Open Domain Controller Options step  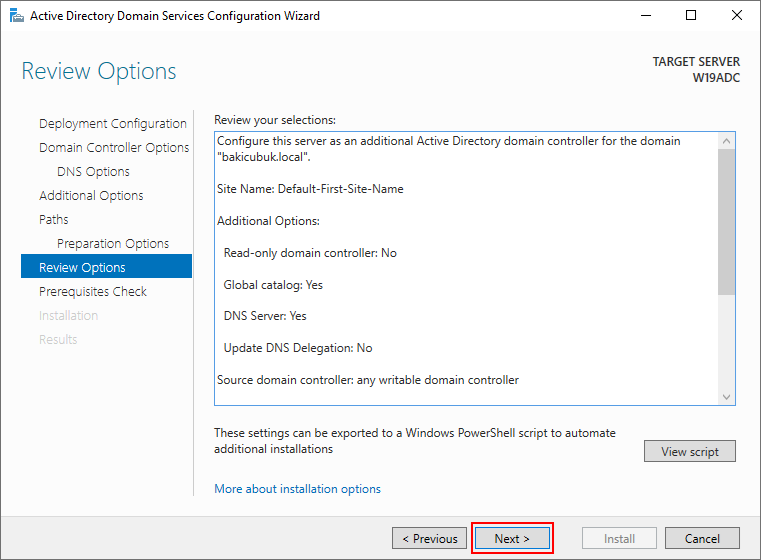[114, 148]
